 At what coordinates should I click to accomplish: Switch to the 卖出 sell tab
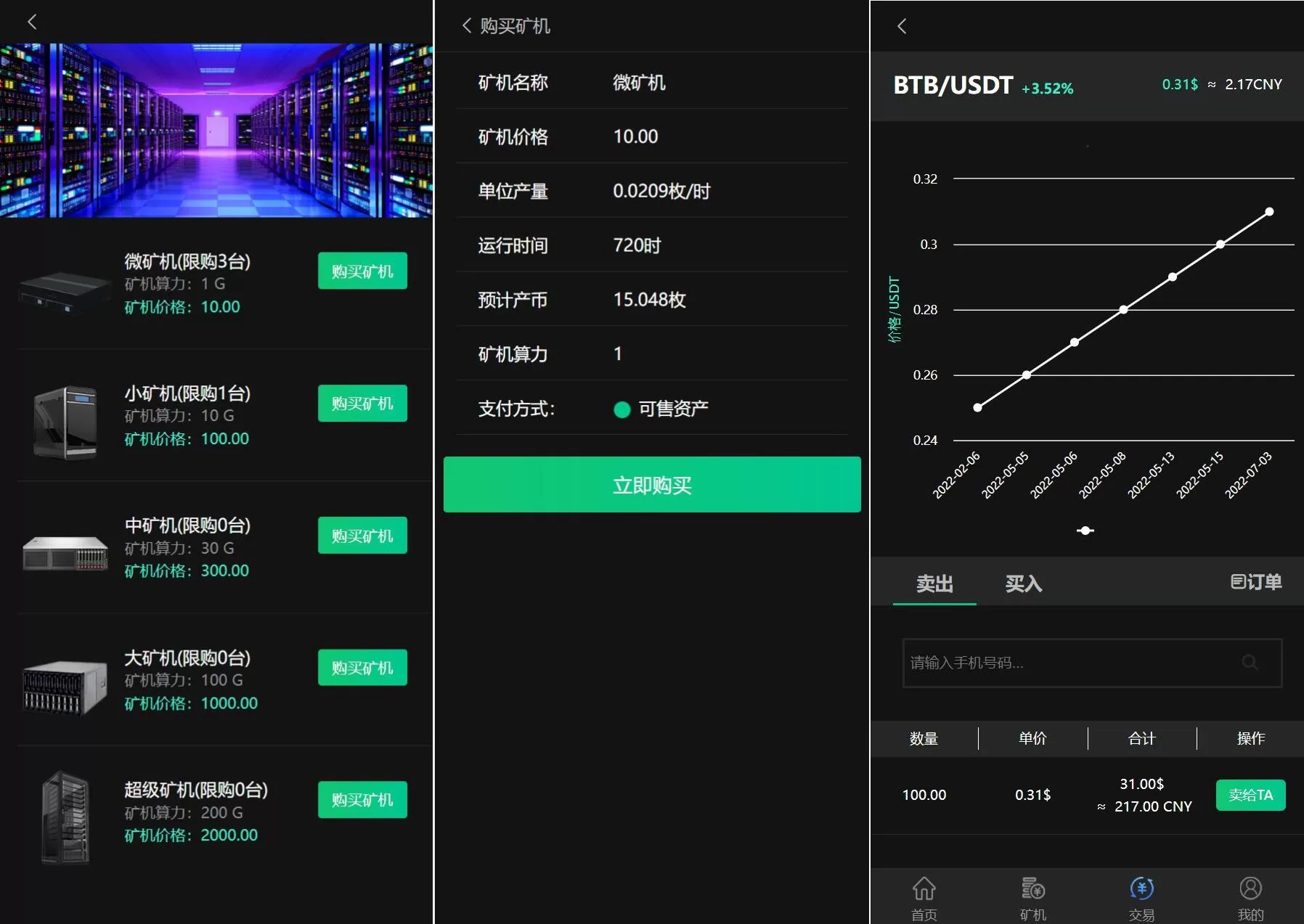point(934,583)
